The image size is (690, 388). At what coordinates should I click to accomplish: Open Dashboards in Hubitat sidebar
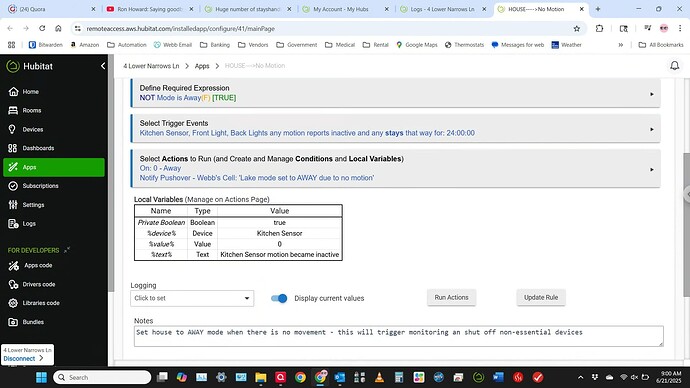pos(31,148)
